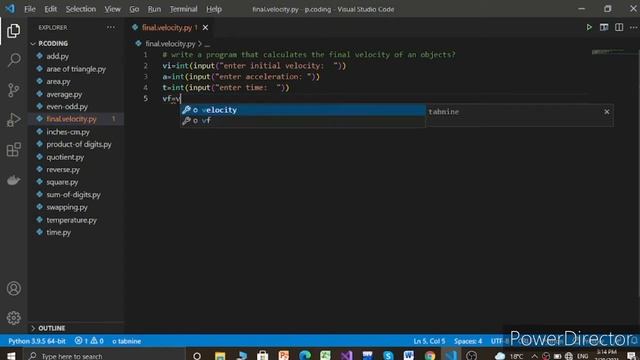The image size is (640, 360).
Task: Open Microsoft Word from taskbar
Action: tap(409, 356)
